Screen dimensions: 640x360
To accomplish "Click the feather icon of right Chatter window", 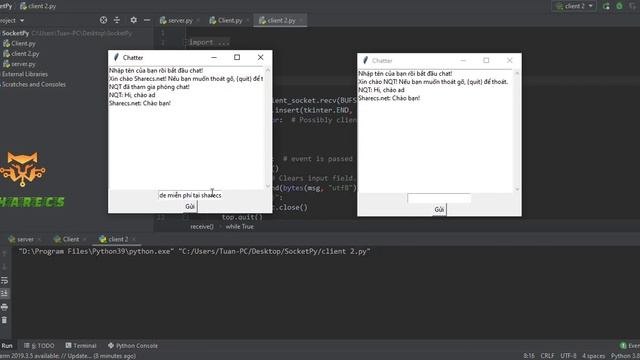I will pyautogui.click(x=365, y=60).
